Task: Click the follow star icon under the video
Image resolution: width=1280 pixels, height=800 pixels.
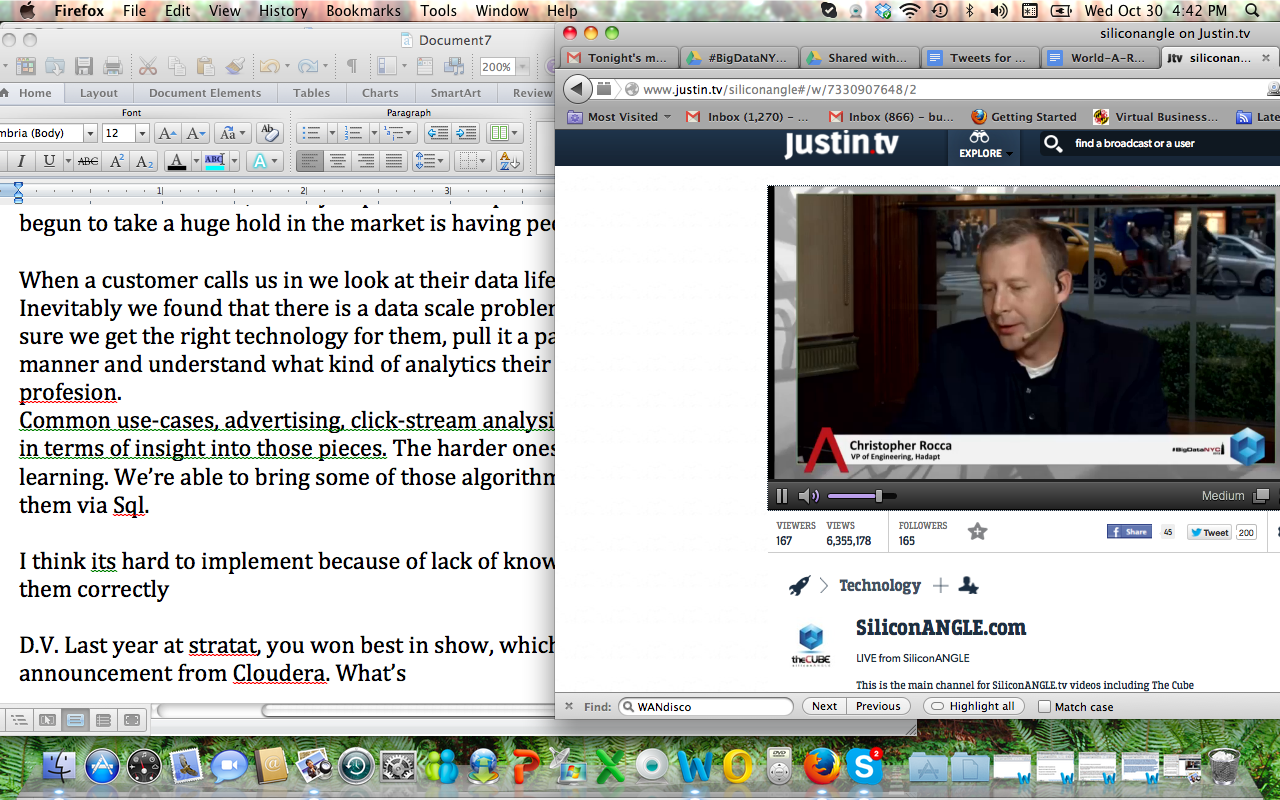Action: click(x=977, y=532)
